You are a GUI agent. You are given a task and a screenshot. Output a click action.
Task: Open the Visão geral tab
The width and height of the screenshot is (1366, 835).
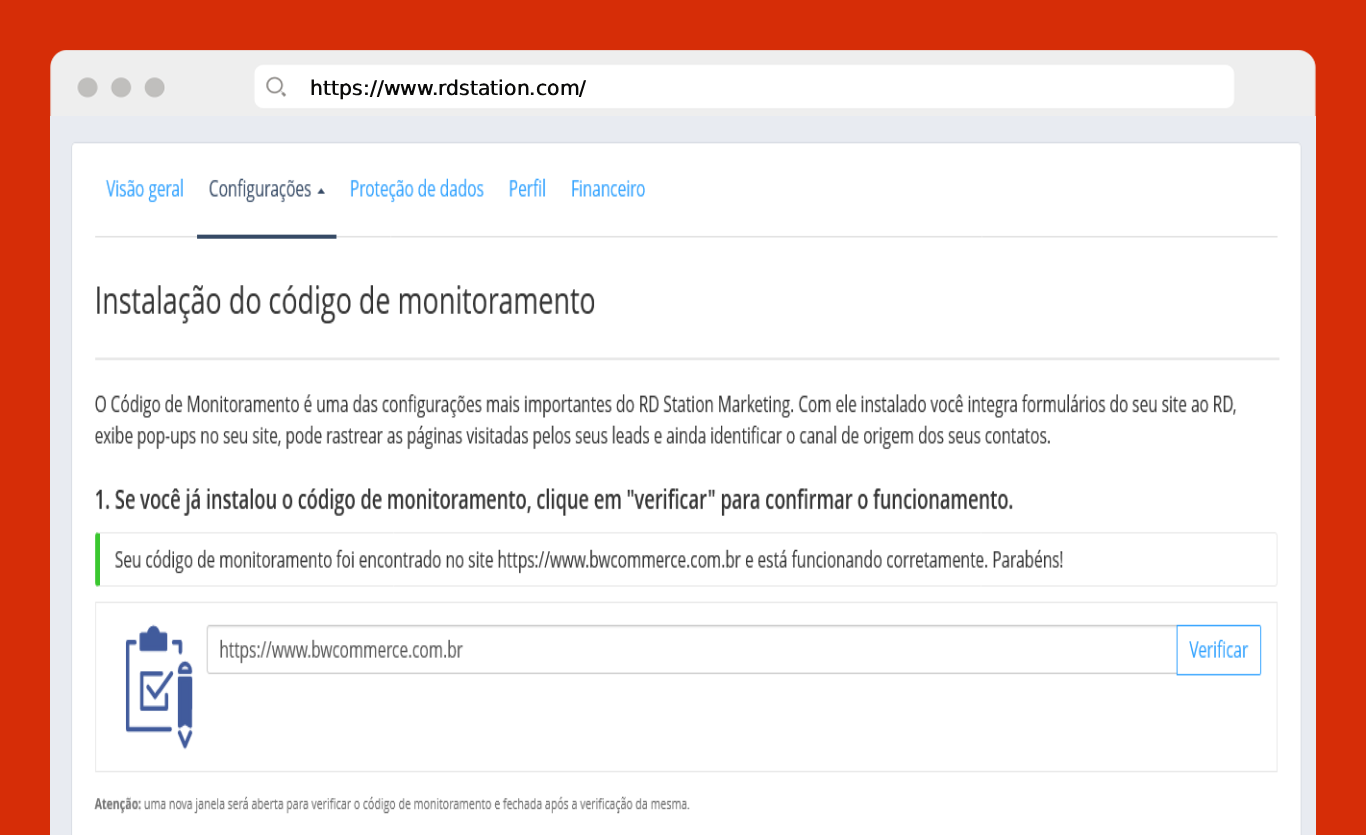point(145,189)
